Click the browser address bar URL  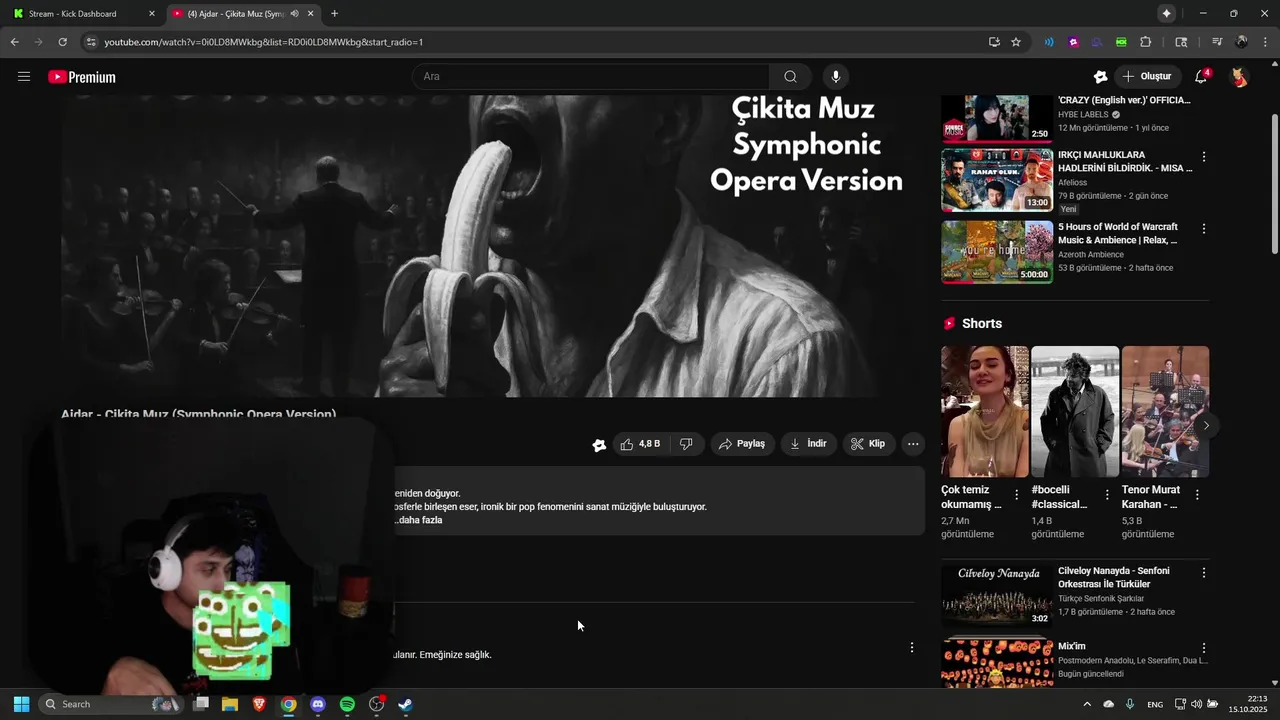[x=264, y=42]
